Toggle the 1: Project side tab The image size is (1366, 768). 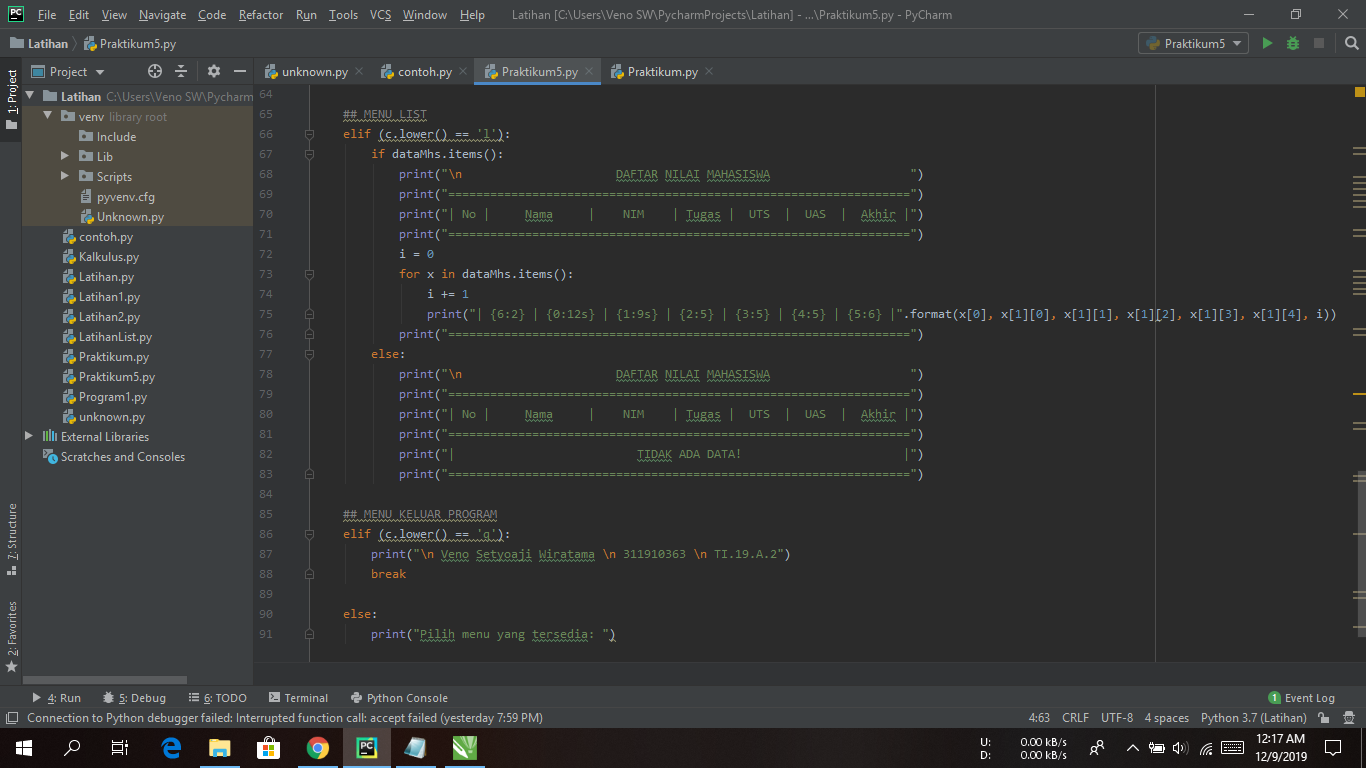point(12,99)
